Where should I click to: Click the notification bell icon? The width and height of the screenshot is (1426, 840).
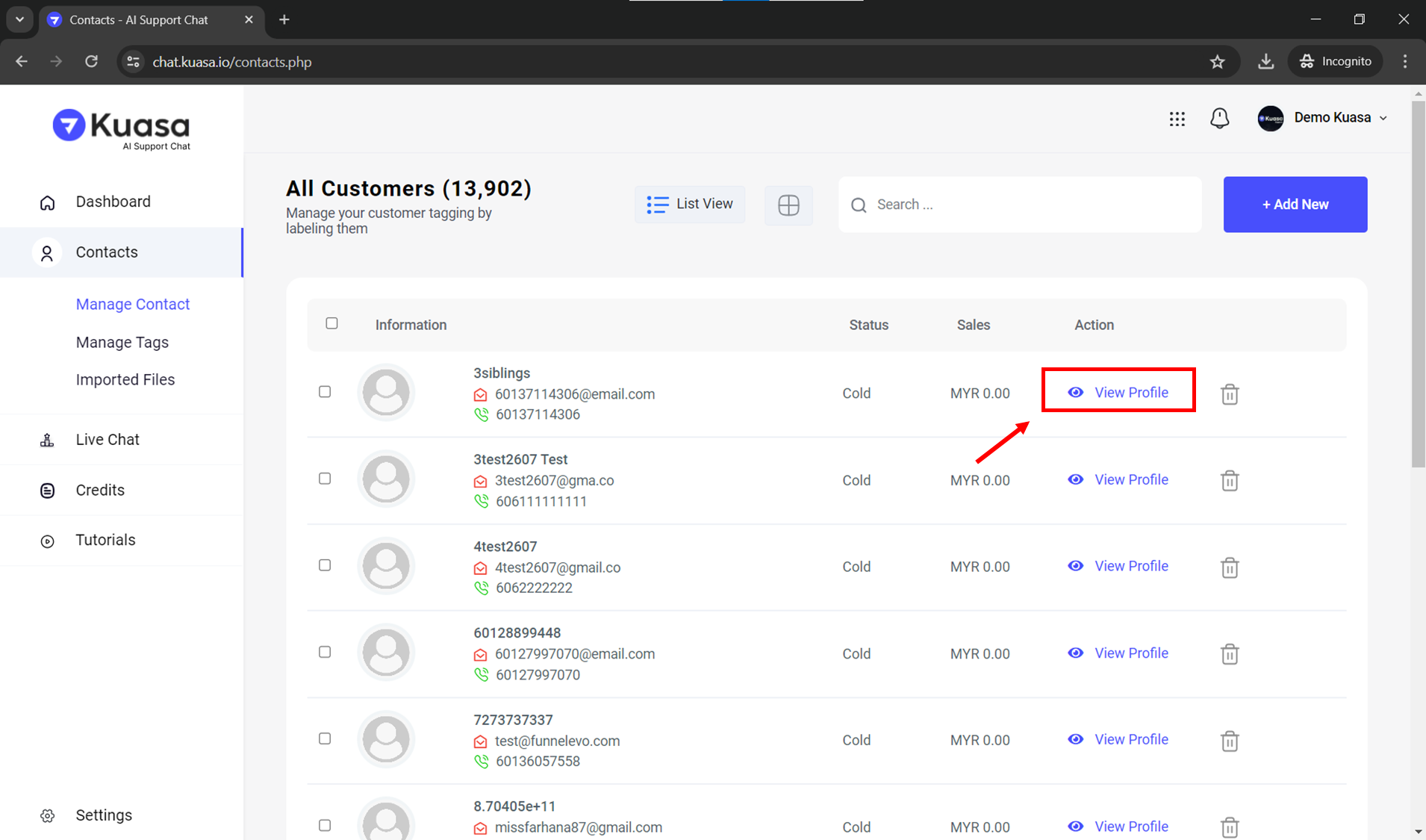coord(1219,118)
